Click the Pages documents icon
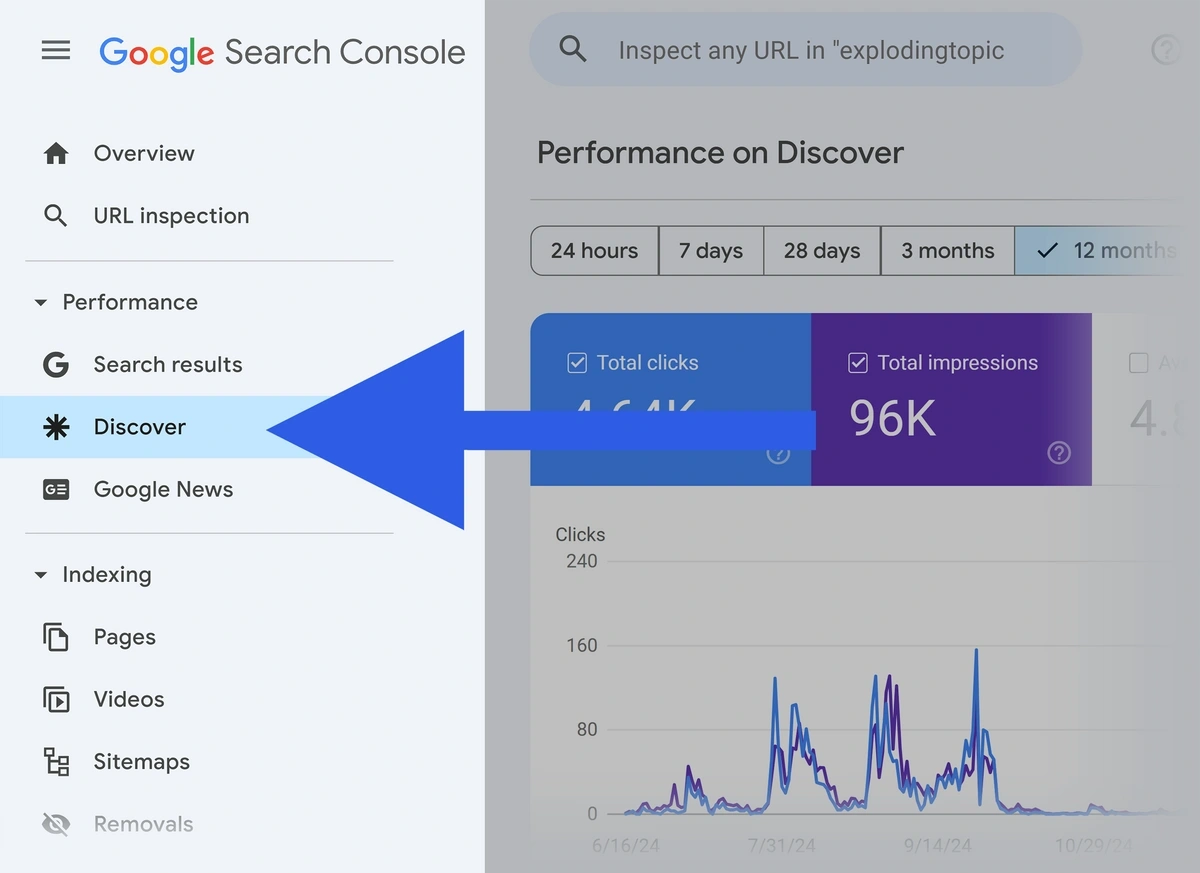The image size is (1200, 873). pos(56,637)
